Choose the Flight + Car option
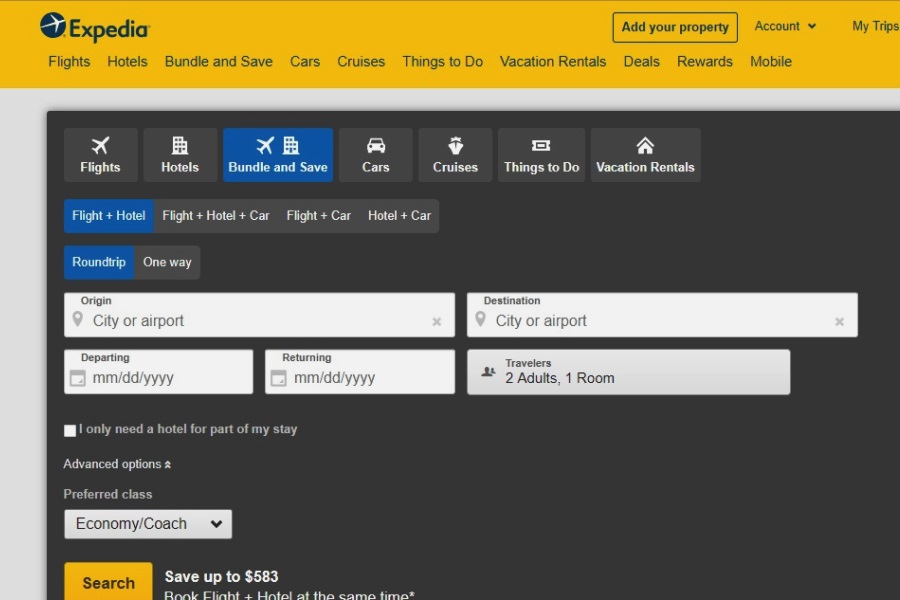This screenshot has width=900, height=600. point(319,216)
